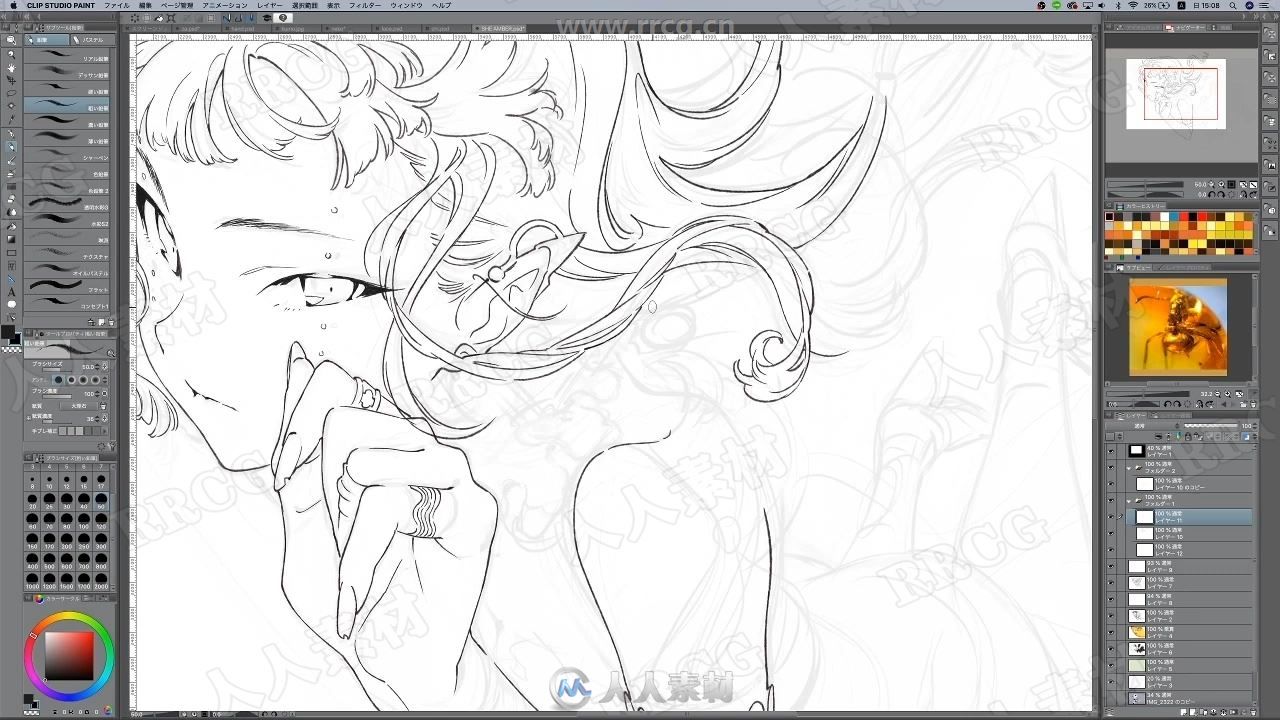Select layer レイヤー 12
Viewport: 1280px width, 720px height.
tap(1190, 550)
